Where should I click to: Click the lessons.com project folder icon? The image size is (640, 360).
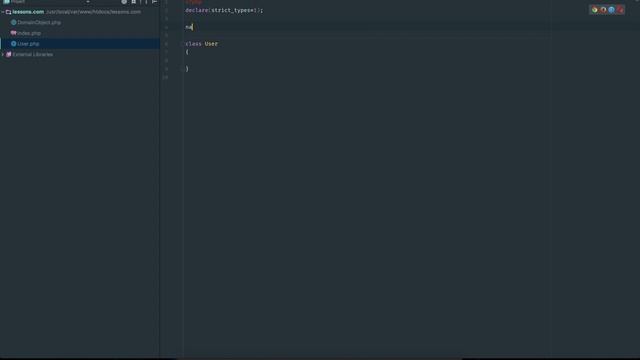(9, 12)
